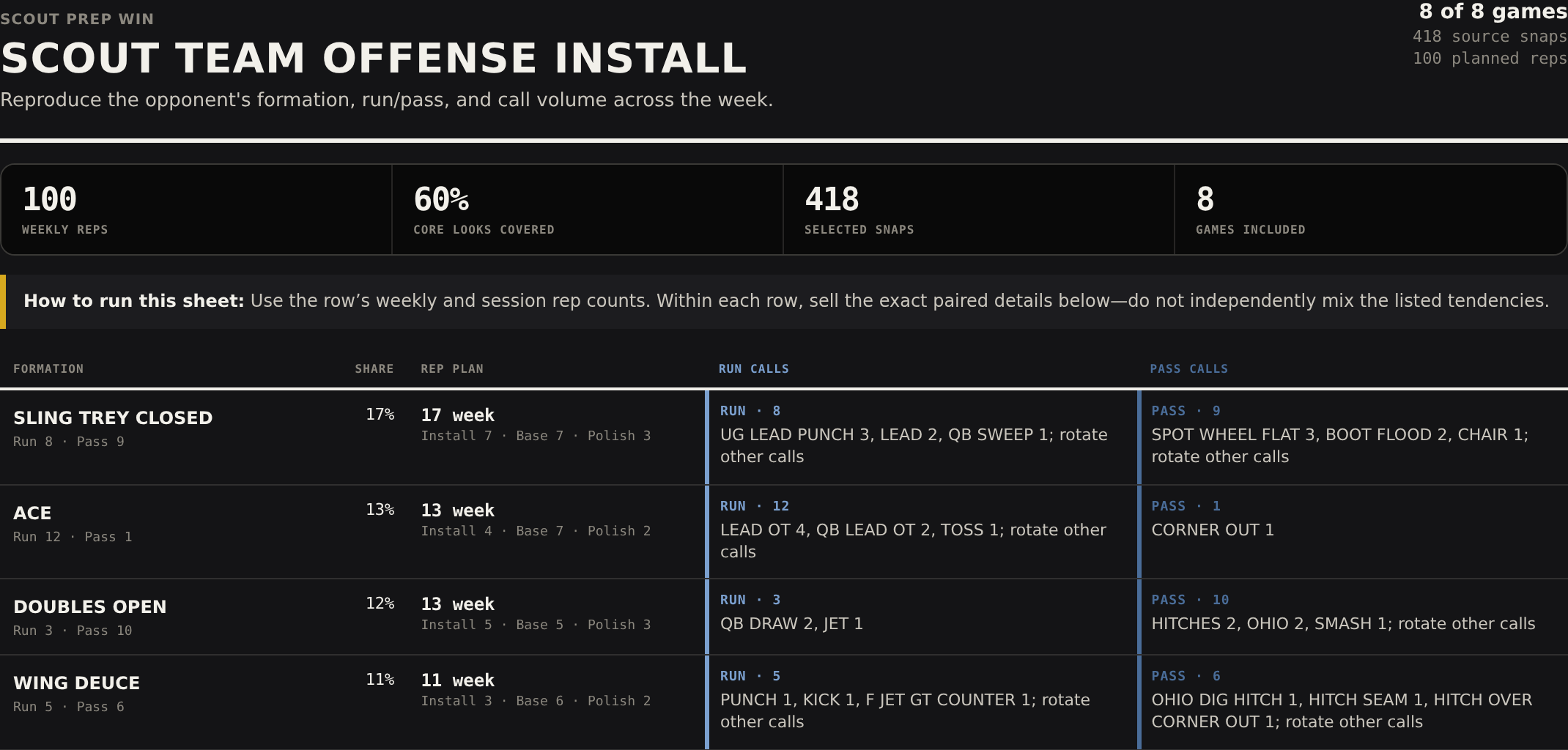
Task: Select the "GAMES INCLUDED" stat label
Action: pos(1251,230)
